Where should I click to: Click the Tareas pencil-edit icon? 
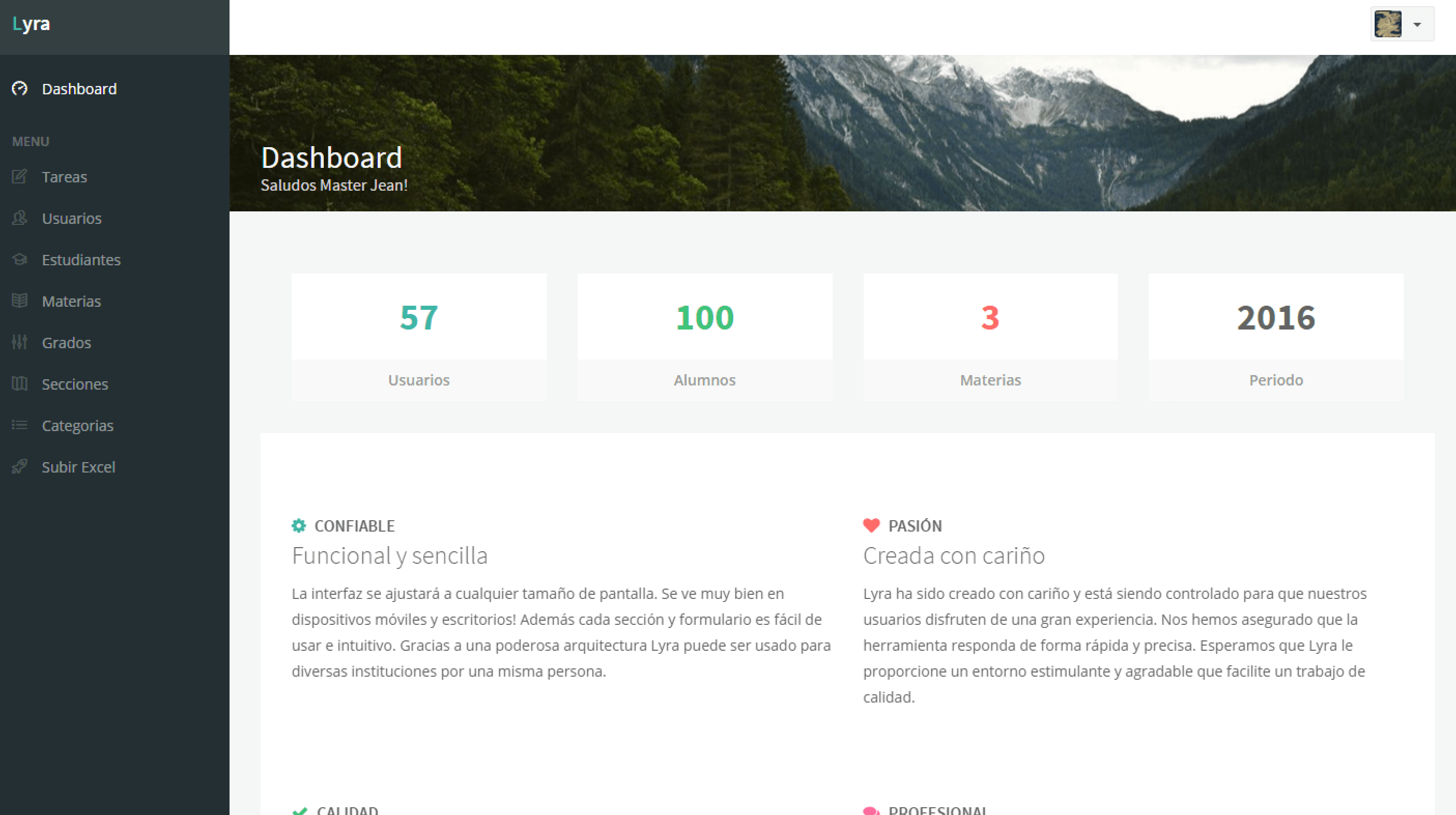click(x=20, y=176)
